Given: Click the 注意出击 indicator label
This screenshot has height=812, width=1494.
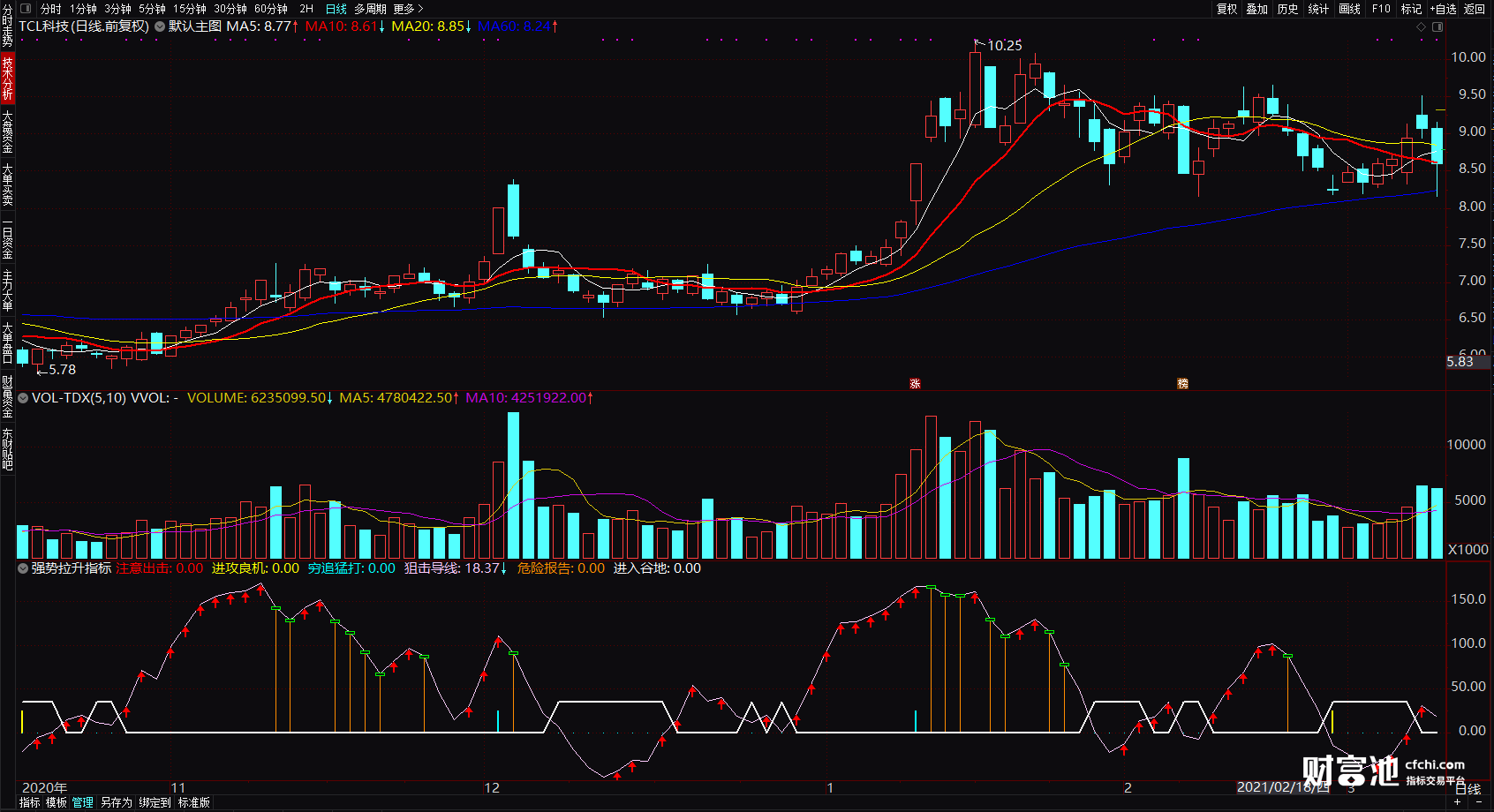Looking at the screenshot, I should [x=160, y=568].
